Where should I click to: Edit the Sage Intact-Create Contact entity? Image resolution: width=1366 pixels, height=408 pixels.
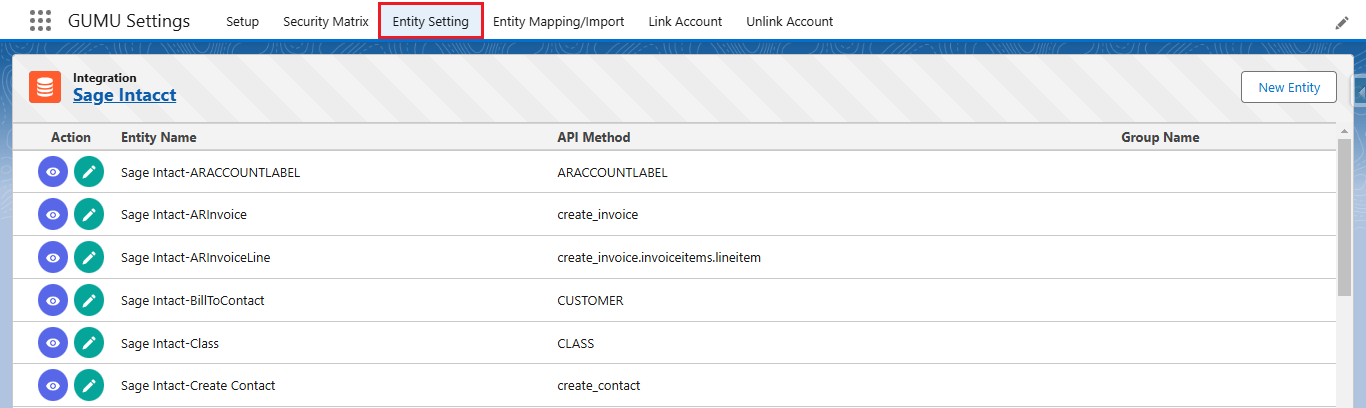89,385
